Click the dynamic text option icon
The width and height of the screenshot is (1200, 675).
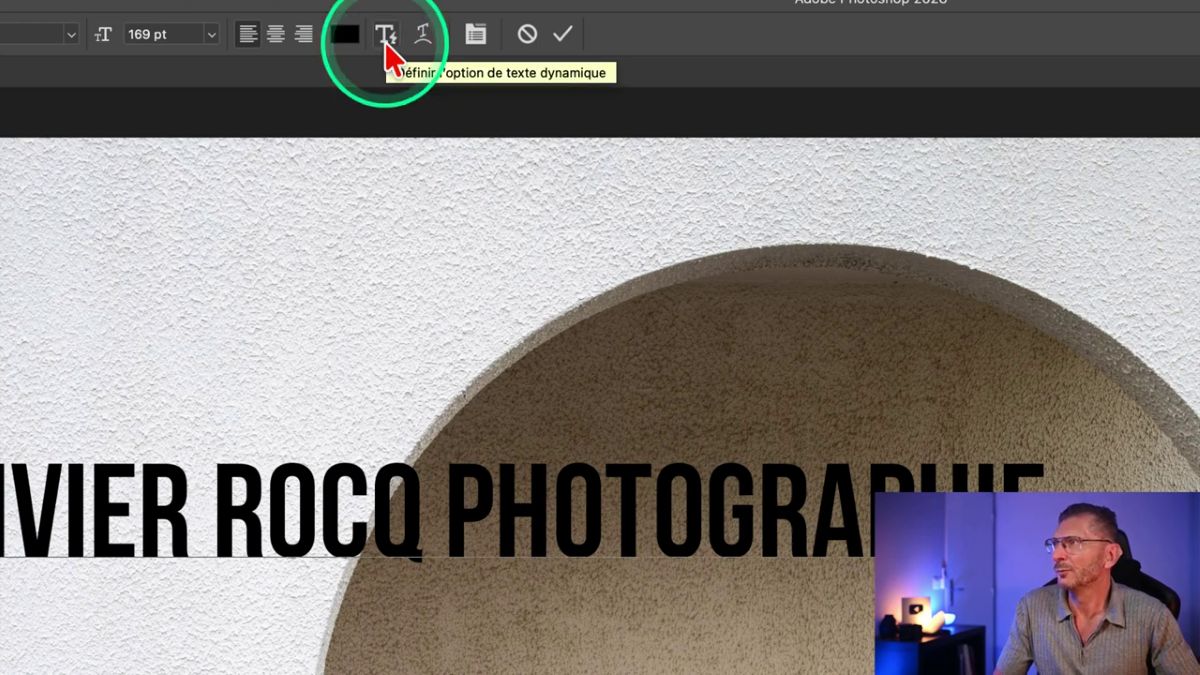point(386,34)
